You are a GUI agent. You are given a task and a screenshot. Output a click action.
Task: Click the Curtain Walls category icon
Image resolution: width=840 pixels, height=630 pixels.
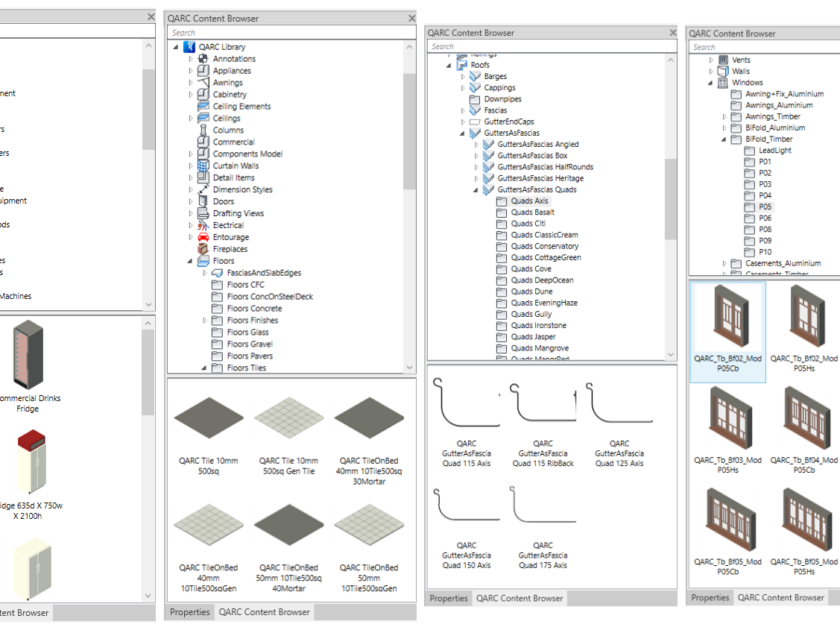(203, 166)
